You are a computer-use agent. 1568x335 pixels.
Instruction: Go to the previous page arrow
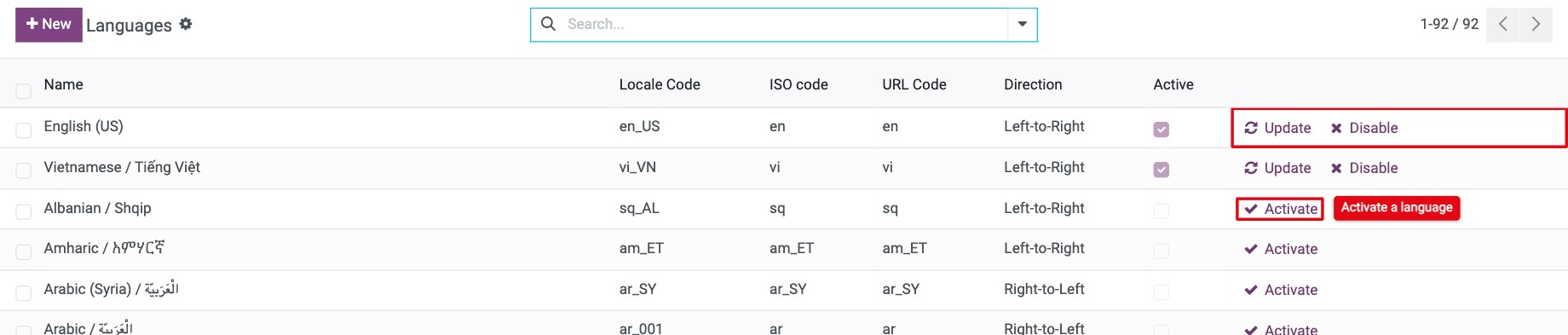click(1503, 24)
